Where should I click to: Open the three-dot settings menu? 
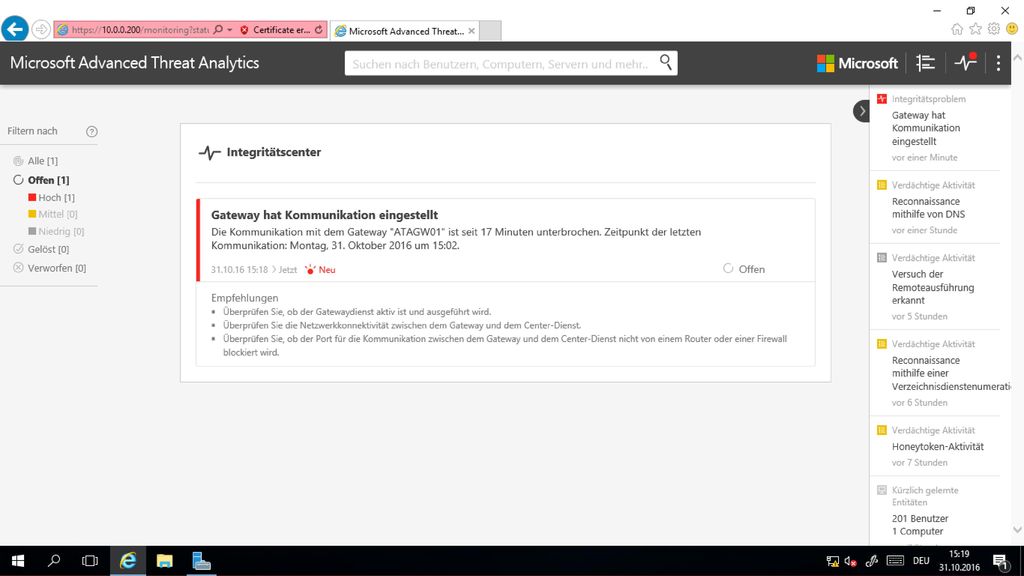[998, 63]
